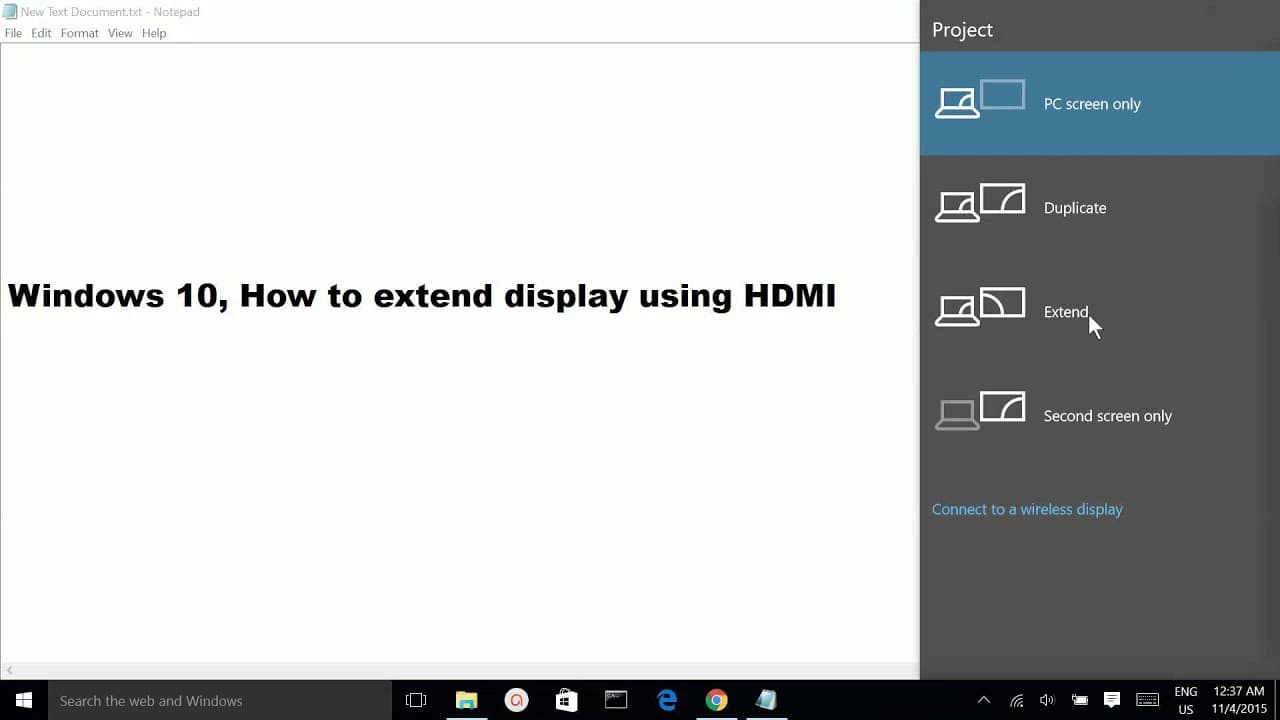
Task: Select the Extend display mode
Action: (1100, 312)
